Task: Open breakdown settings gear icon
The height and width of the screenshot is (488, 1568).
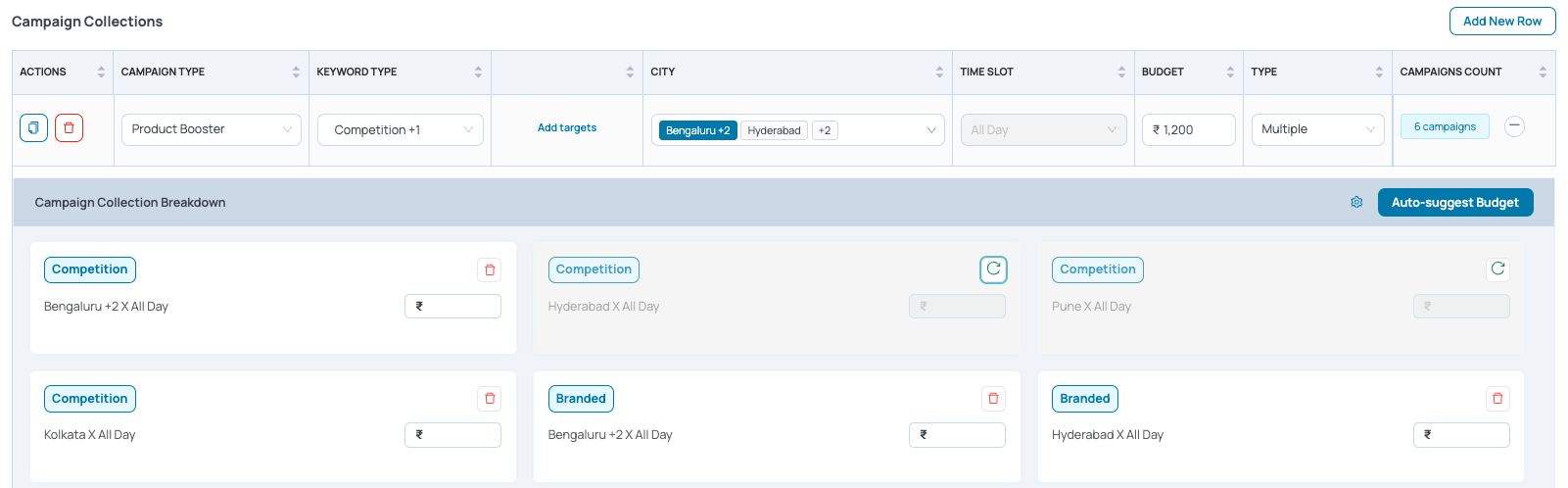Action: pos(1356,202)
